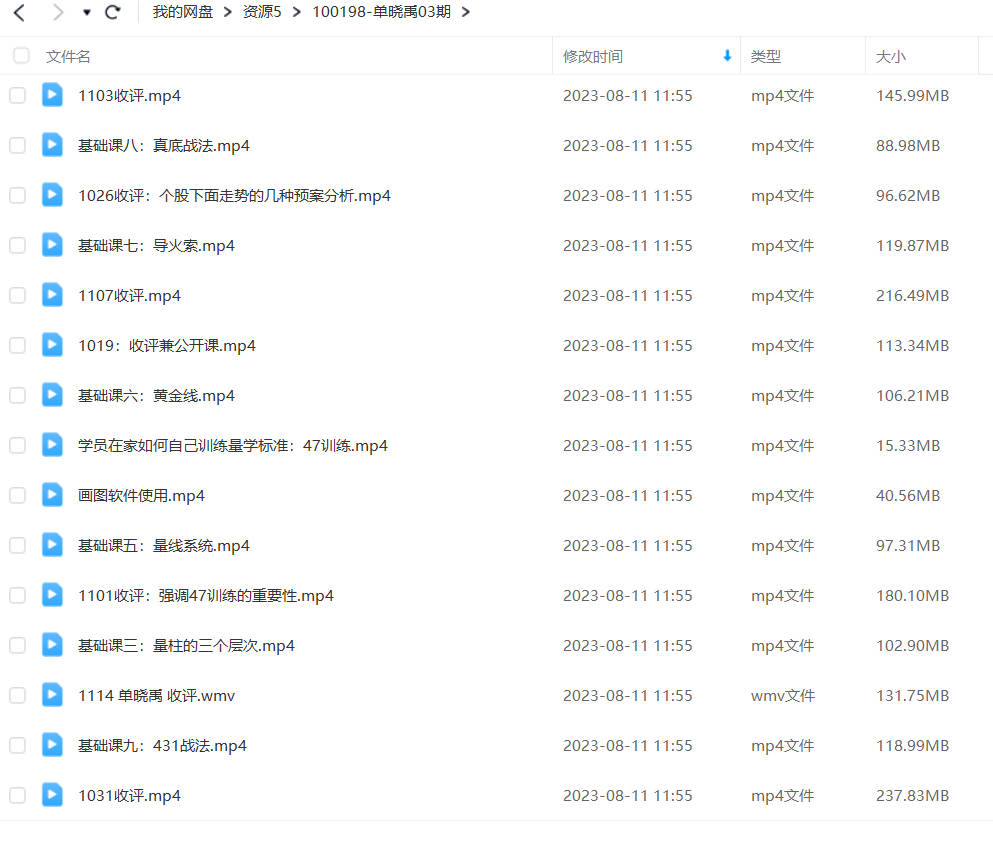Open 1026收评：个股下面走势的几种预案分析.mp4
The image size is (993, 846).
pos(234,196)
